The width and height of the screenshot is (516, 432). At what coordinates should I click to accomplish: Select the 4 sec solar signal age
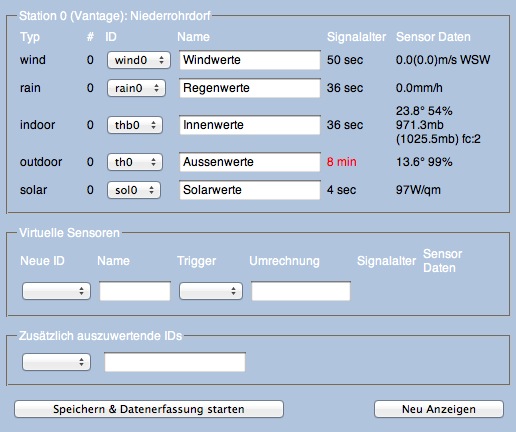(341, 190)
